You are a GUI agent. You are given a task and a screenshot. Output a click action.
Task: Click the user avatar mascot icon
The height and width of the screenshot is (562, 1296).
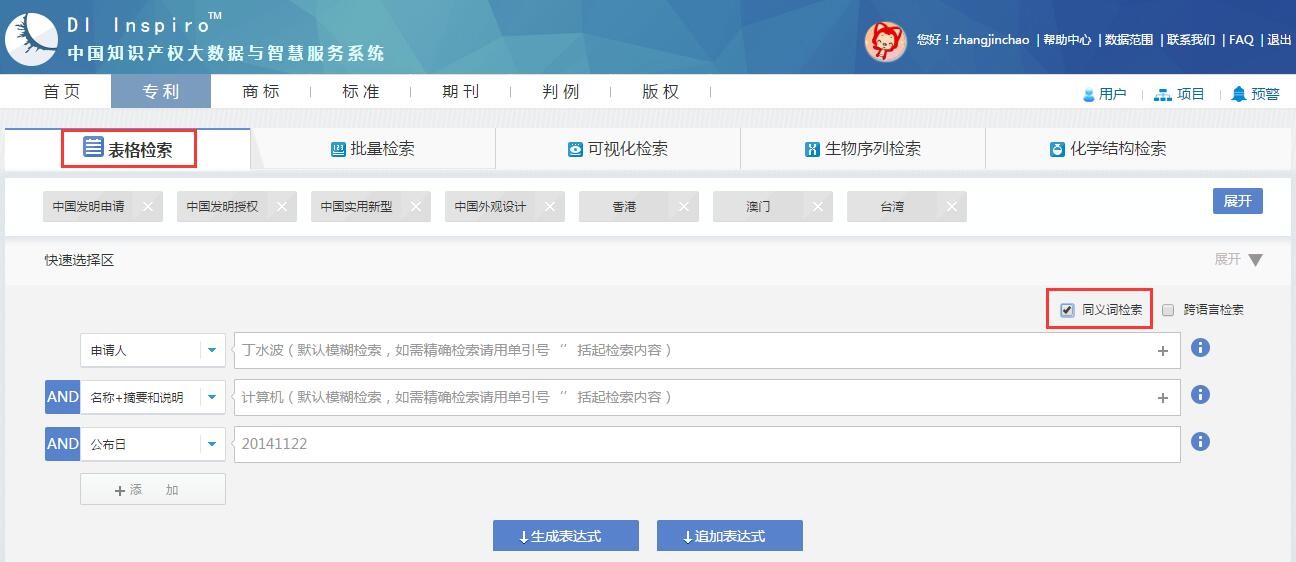point(885,40)
